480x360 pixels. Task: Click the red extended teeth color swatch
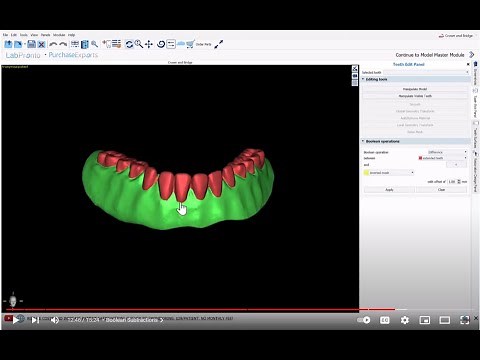[x=420, y=158]
